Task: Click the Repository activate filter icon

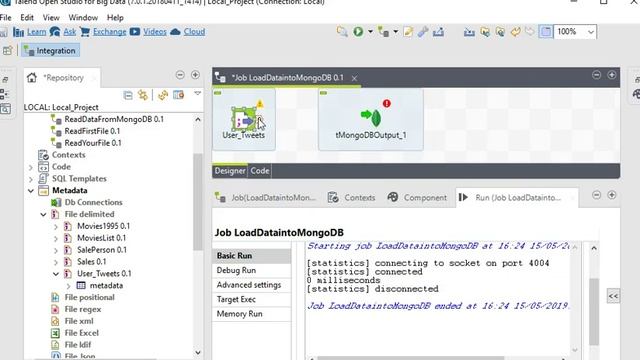Action: (x=178, y=95)
